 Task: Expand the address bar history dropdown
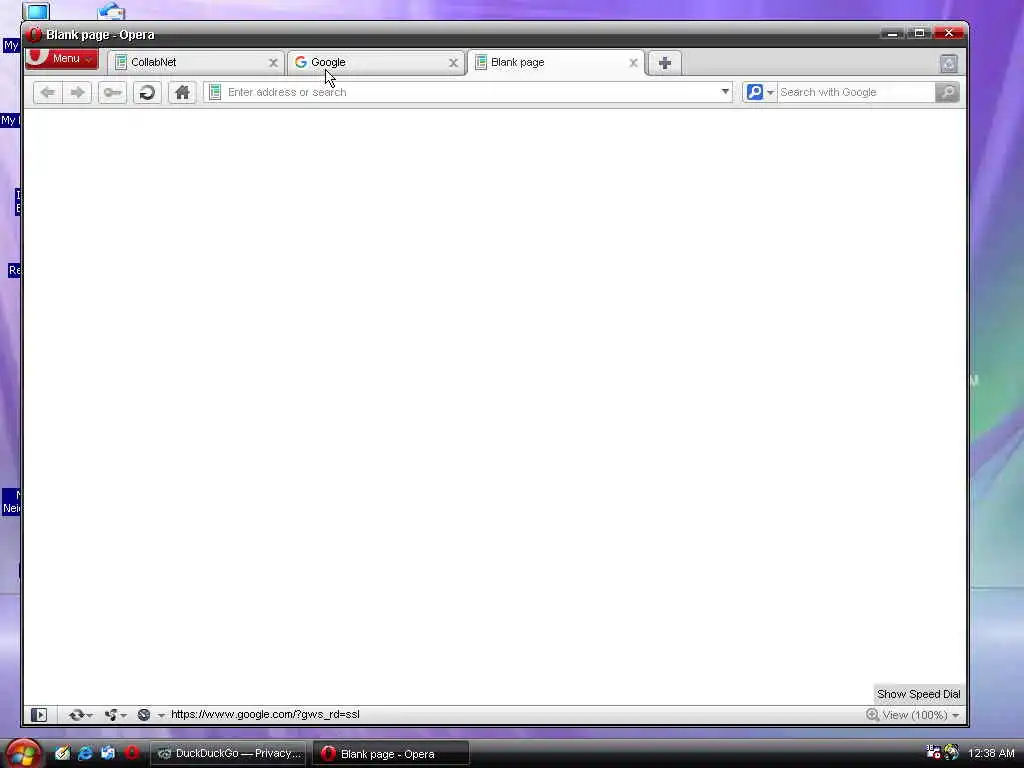725,92
